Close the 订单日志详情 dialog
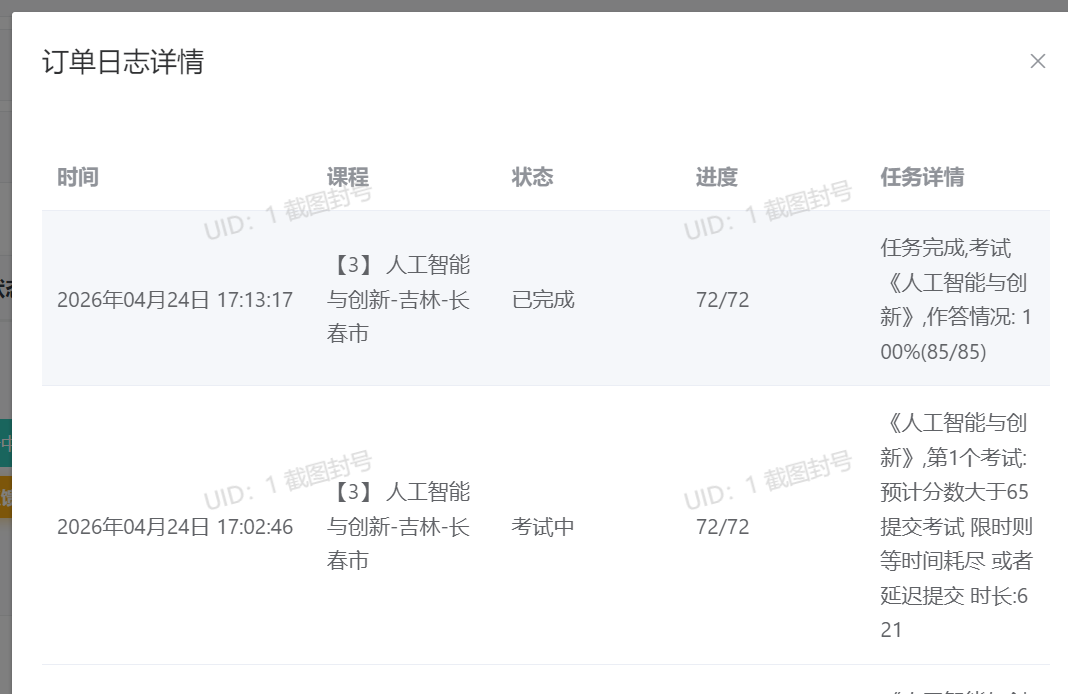The height and width of the screenshot is (694, 1068). point(1037,61)
